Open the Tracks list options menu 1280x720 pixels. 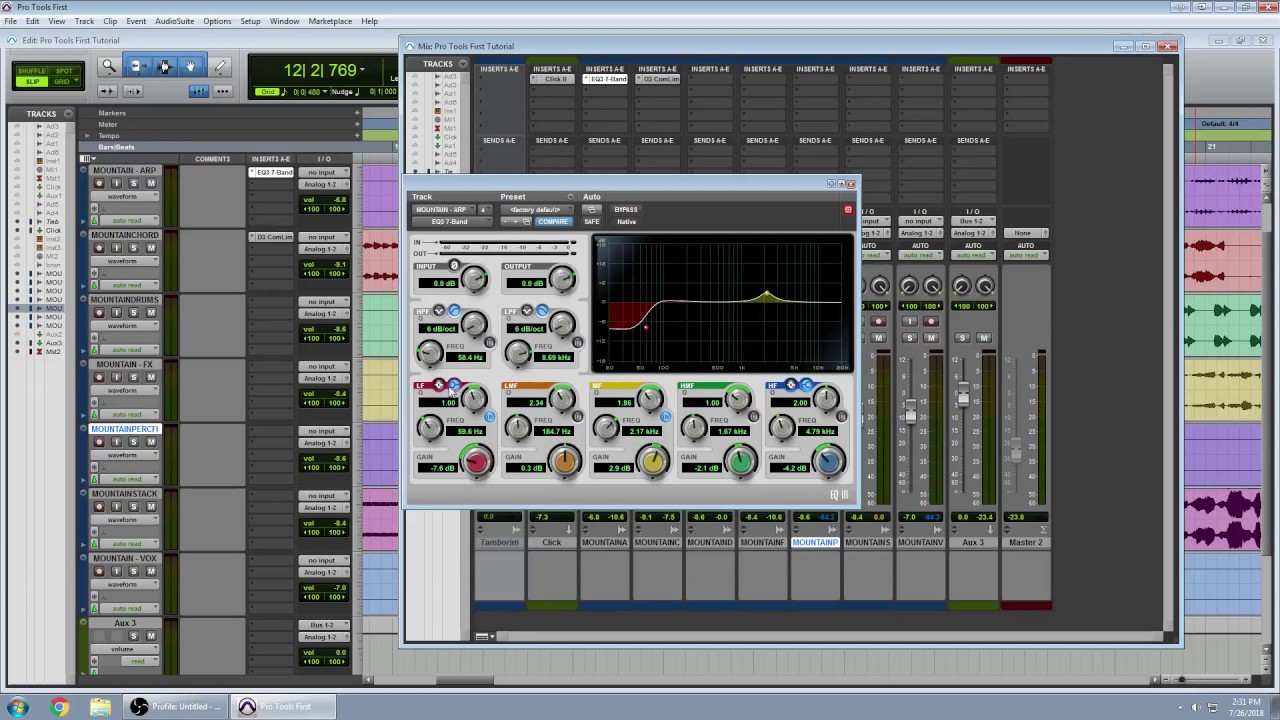68,114
